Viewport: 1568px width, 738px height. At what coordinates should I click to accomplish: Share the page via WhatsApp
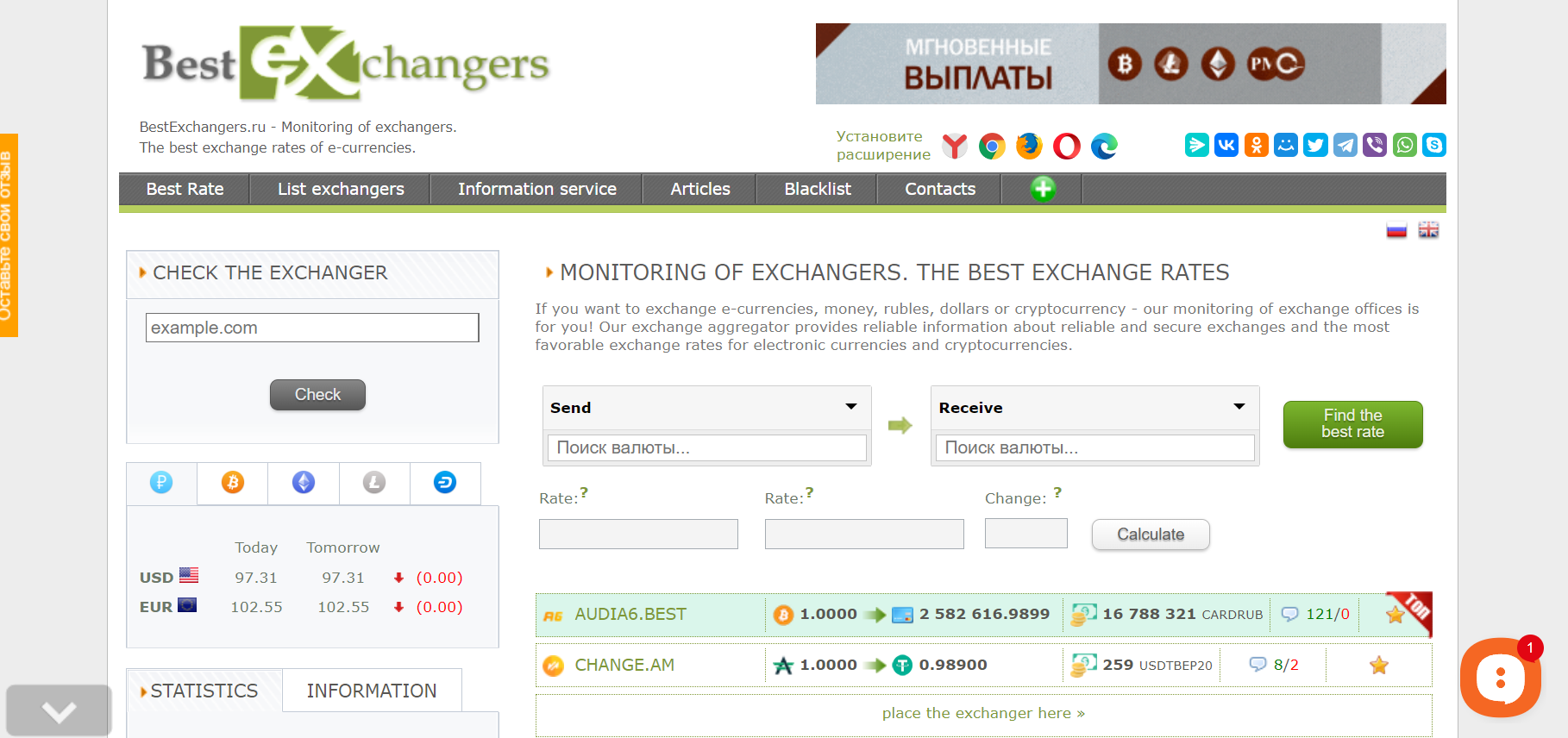tap(1405, 145)
